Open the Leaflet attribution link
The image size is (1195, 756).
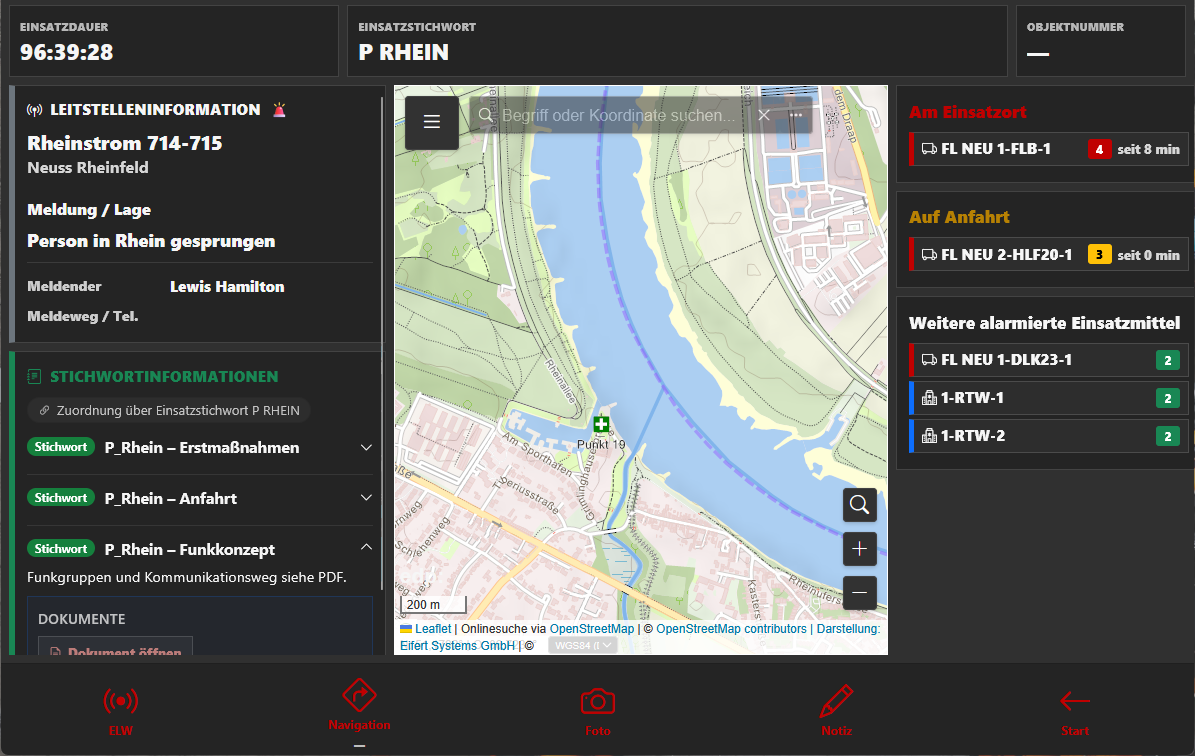tap(432, 629)
